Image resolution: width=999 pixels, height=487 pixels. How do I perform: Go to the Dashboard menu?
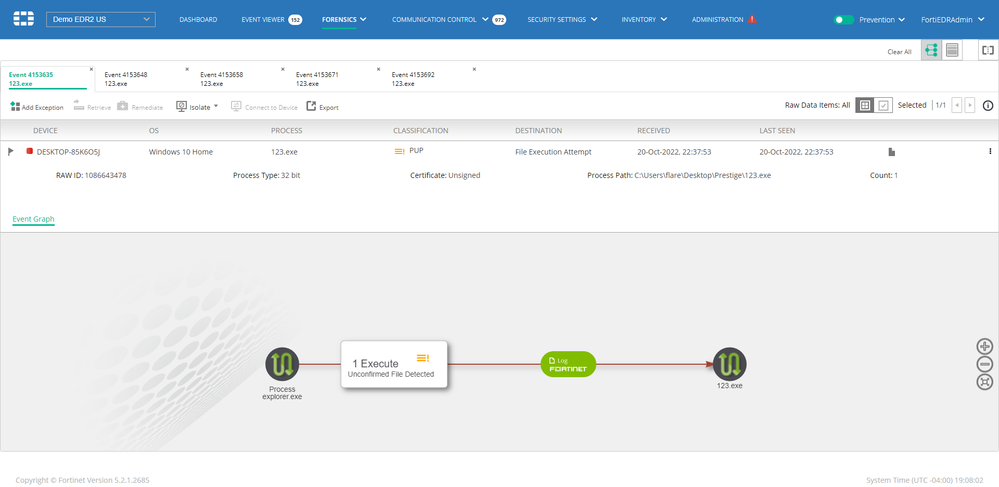point(198,20)
